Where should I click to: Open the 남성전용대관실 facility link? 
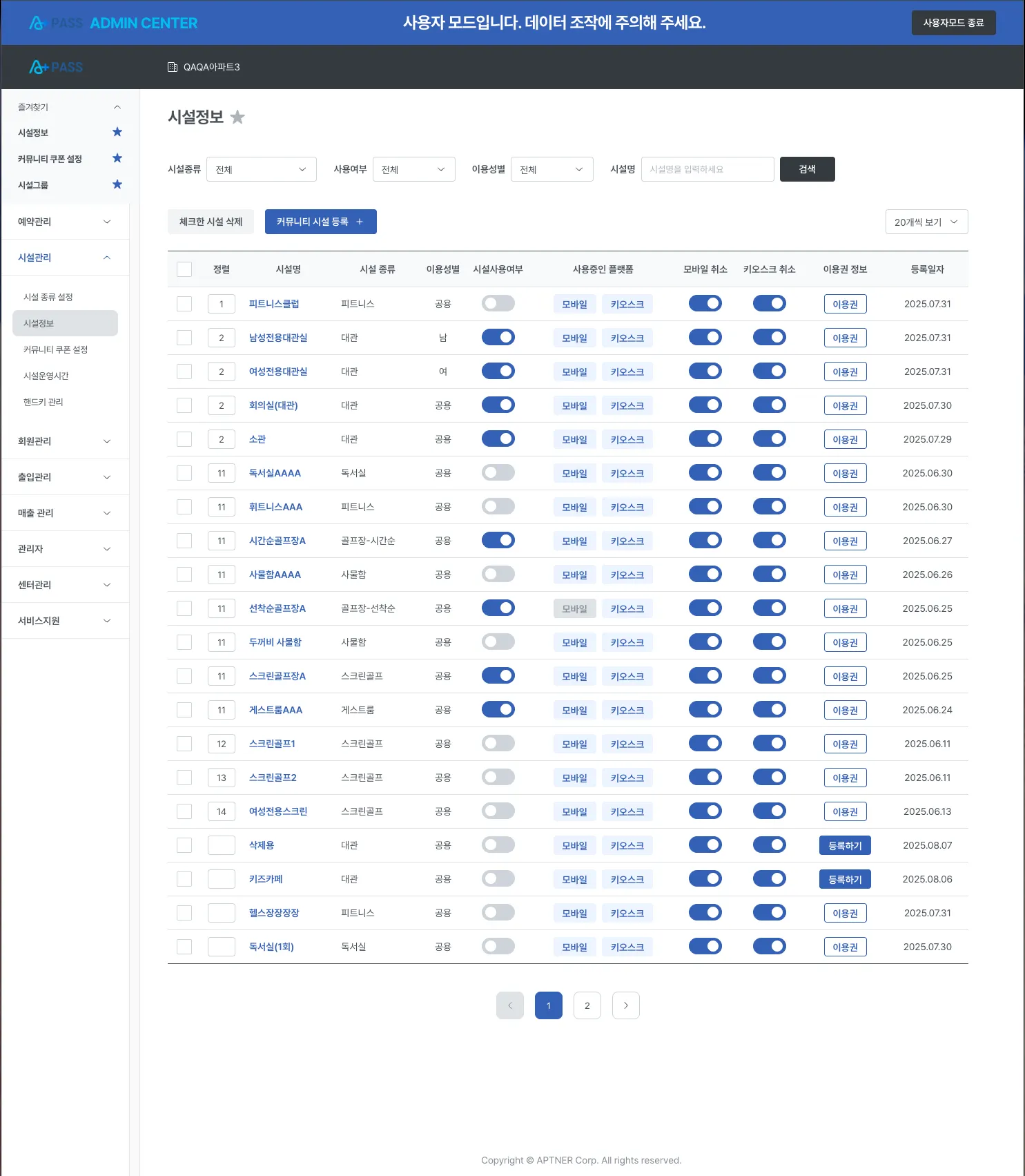[x=278, y=338]
